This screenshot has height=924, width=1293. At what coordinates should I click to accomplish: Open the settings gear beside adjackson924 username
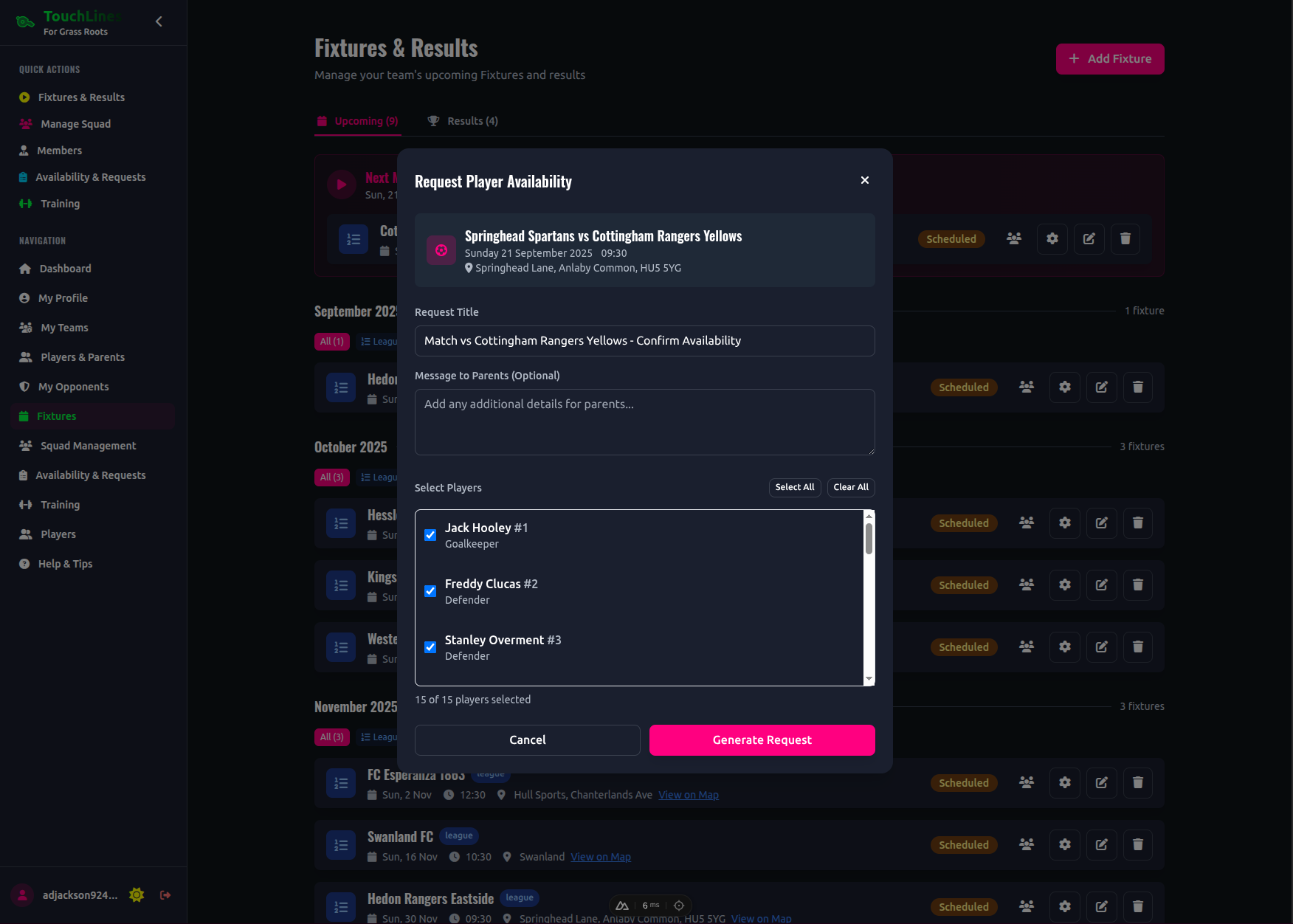pyautogui.click(x=136, y=894)
